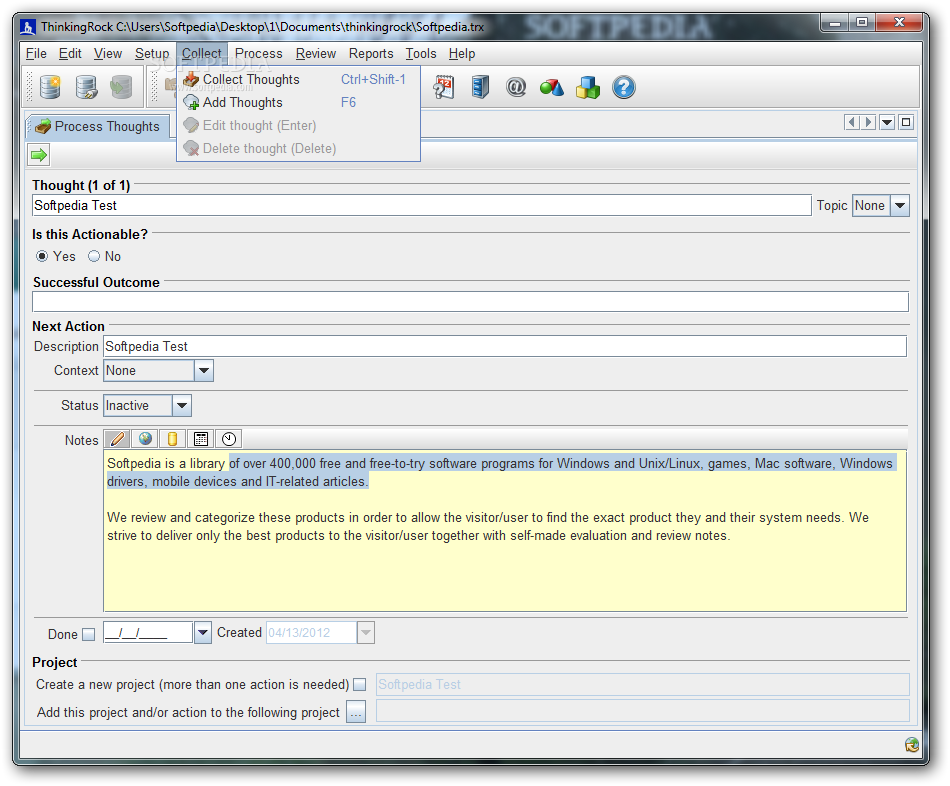950x786 pixels.
Task: Open the View menu
Action: [x=108, y=53]
